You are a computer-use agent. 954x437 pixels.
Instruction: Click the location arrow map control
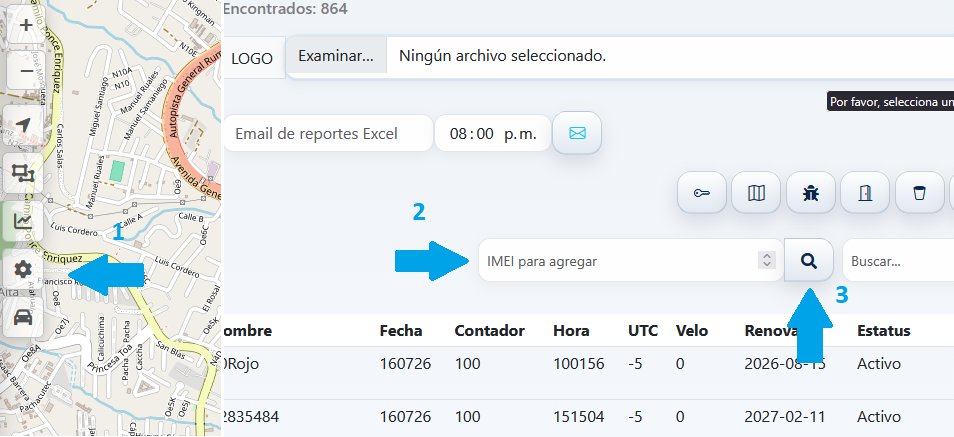point(23,125)
